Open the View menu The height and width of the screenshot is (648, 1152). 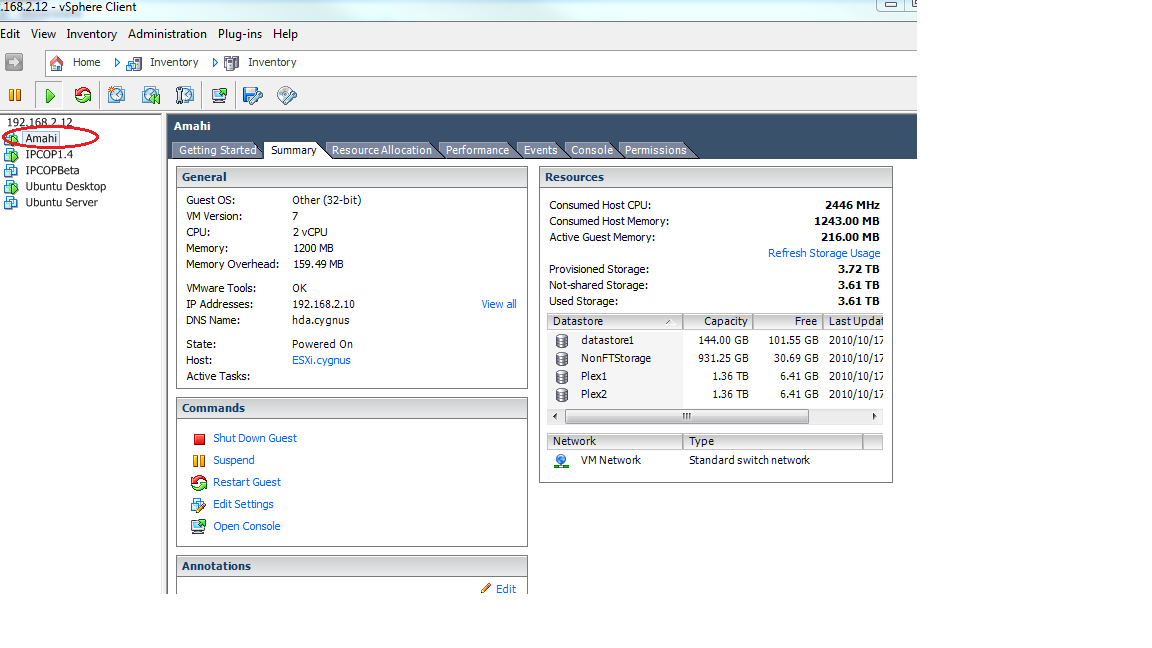point(43,34)
